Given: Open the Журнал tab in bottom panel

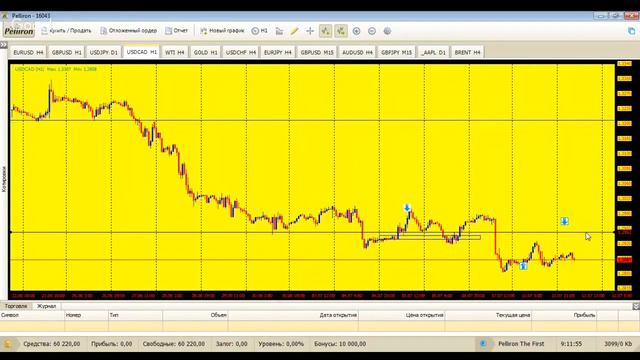Looking at the screenshot, I should tap(46, 306).
